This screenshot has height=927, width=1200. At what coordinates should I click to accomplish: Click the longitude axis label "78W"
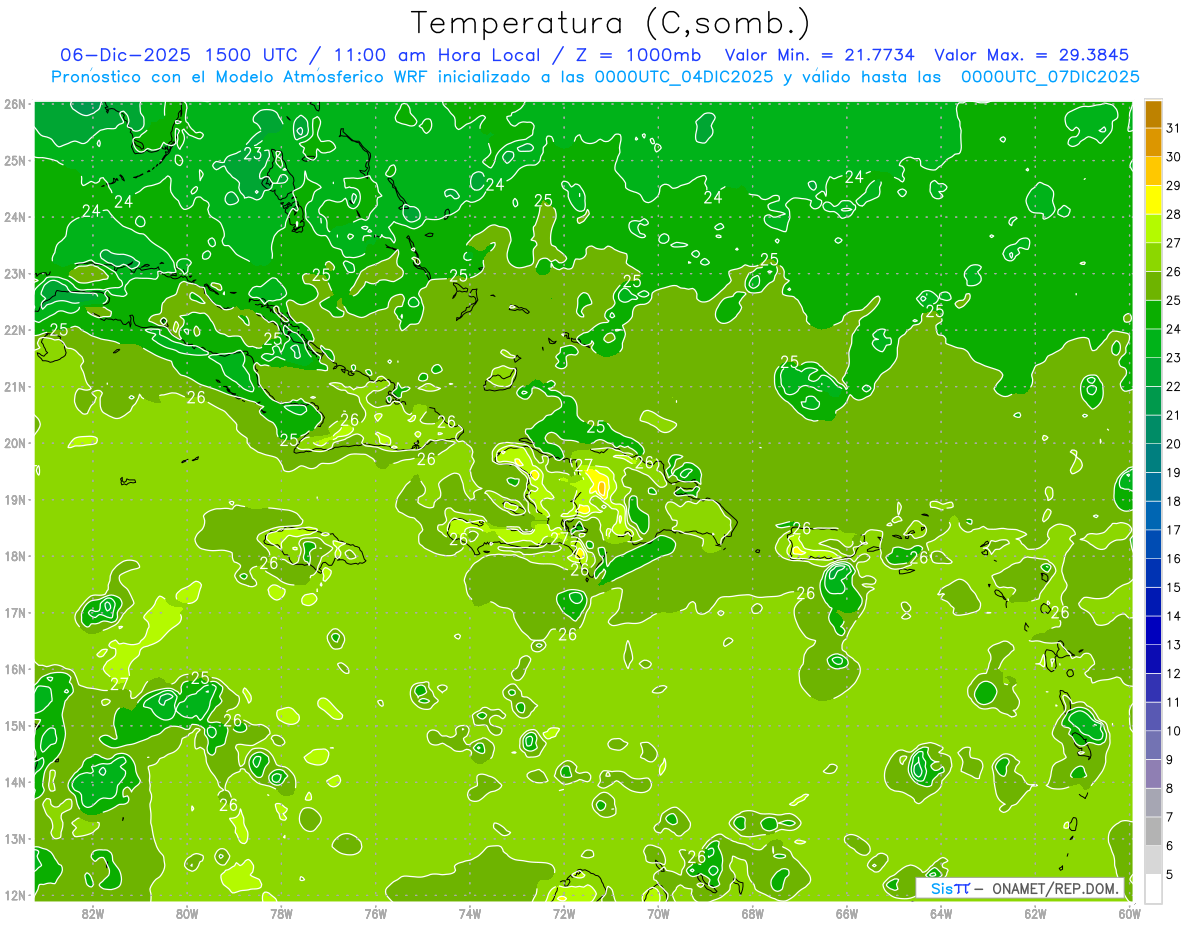[281, 914]
